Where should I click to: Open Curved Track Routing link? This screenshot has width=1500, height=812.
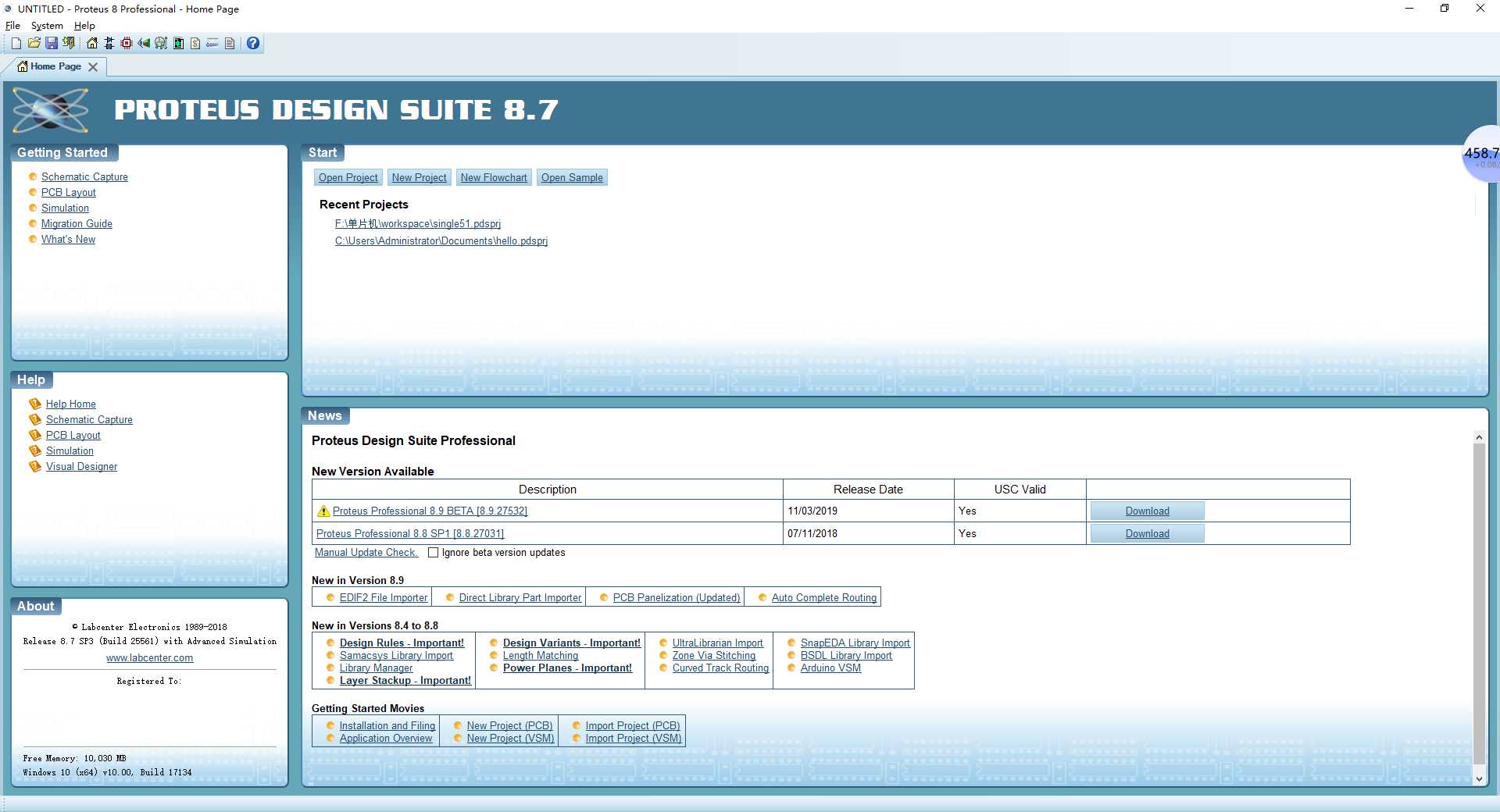pos(720,668)
